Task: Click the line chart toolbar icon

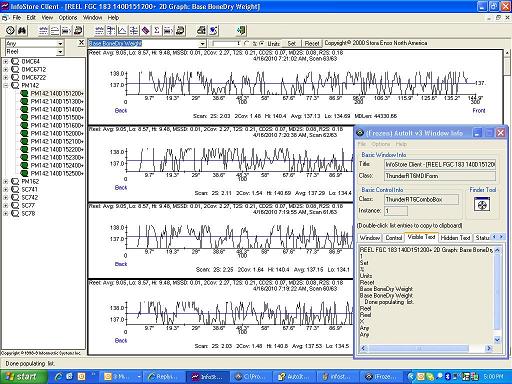Action: tap(122, 31)
